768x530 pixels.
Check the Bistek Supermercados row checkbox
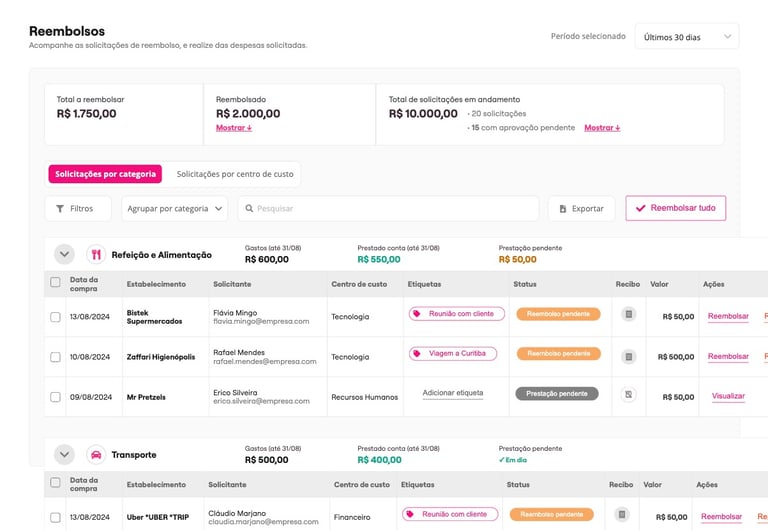click(55, 317)
